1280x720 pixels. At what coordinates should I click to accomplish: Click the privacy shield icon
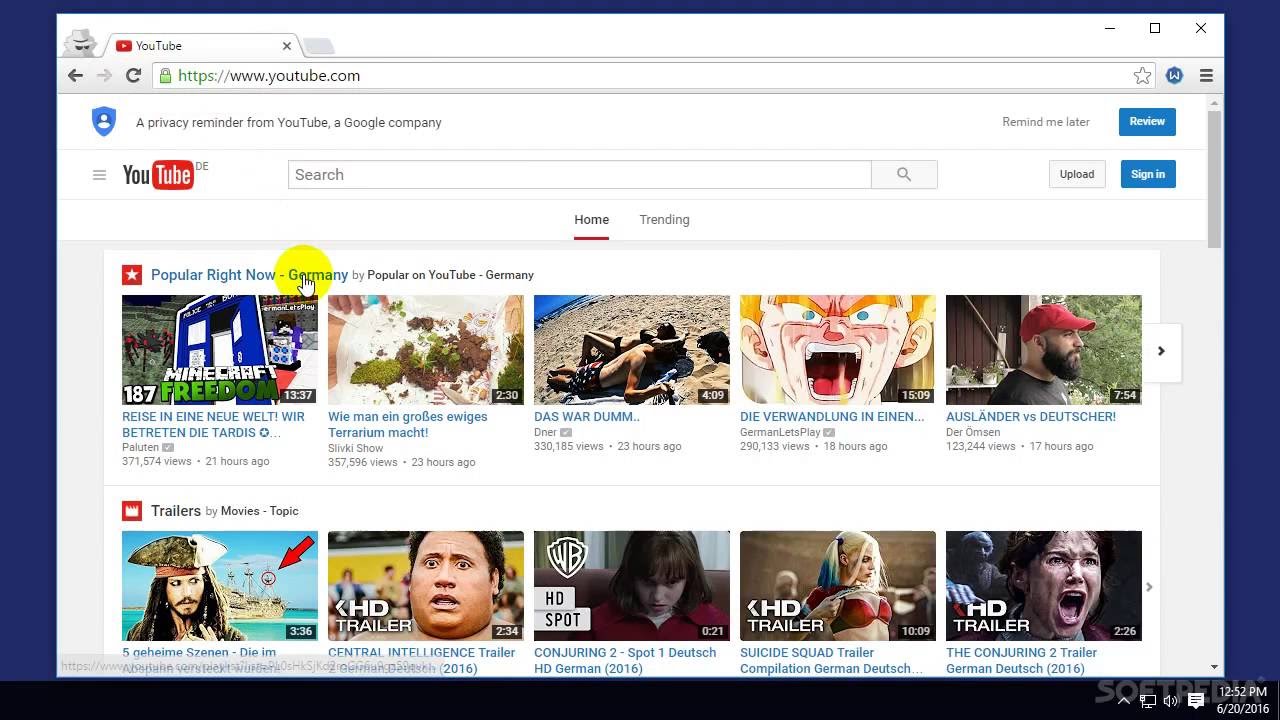(x=104, y=122)
